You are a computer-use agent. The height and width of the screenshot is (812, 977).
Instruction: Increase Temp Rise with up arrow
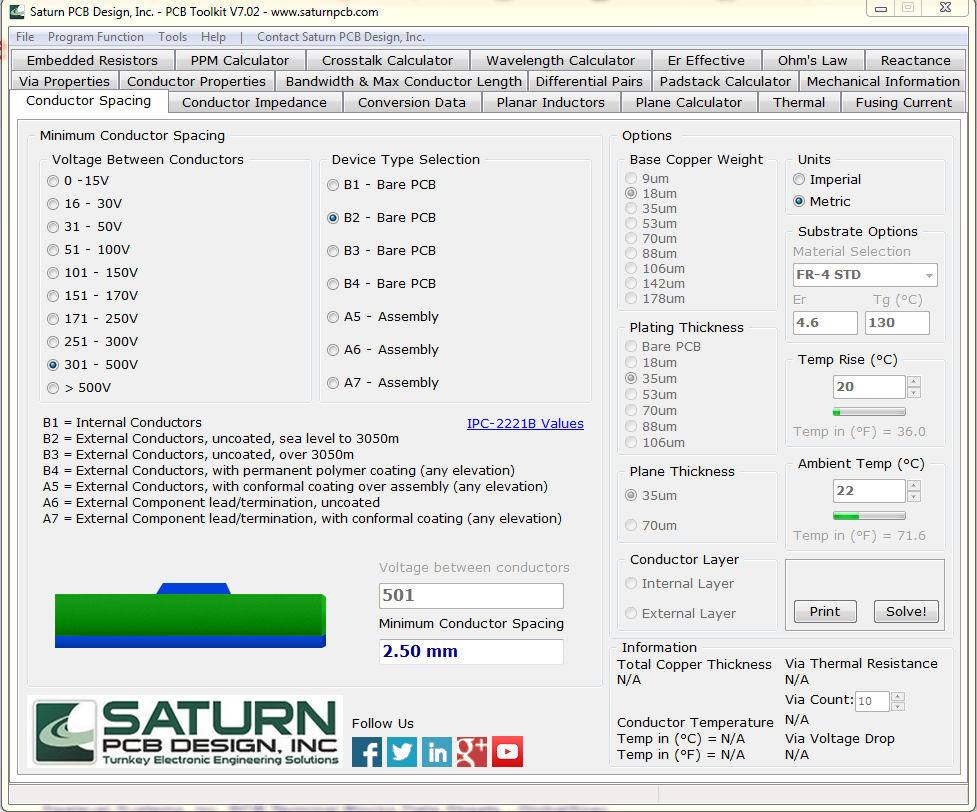pos(913,382)
